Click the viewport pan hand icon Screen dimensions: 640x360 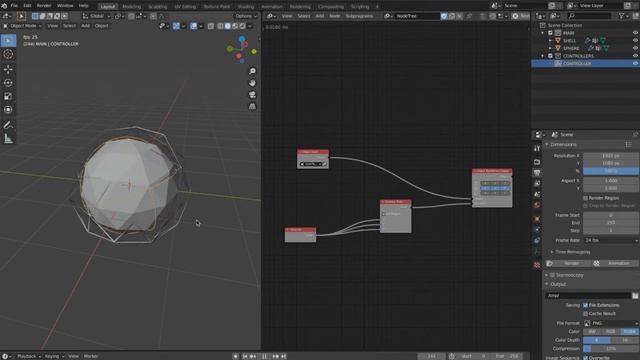coord(252,83)
